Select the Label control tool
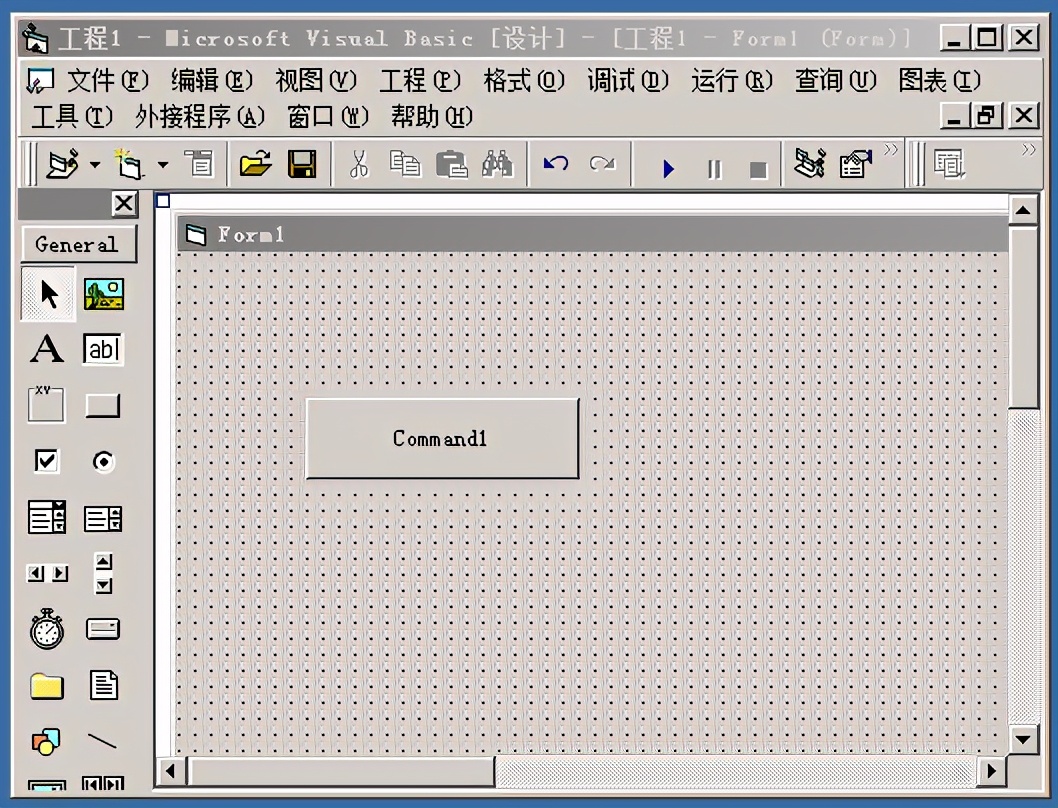Viewport: 1058px width, 808px height. pyautogui.click(x=47, y=349)
